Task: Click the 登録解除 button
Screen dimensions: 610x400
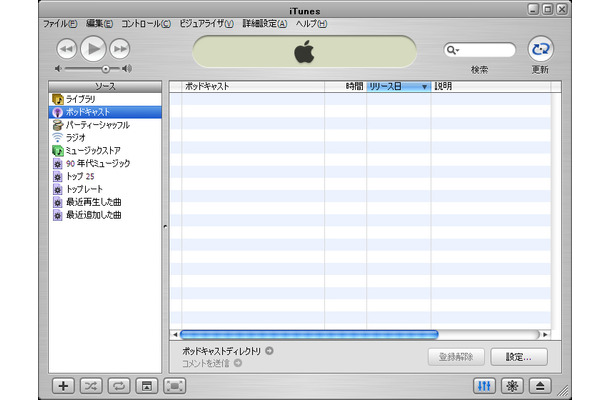Action: (456, 357)
